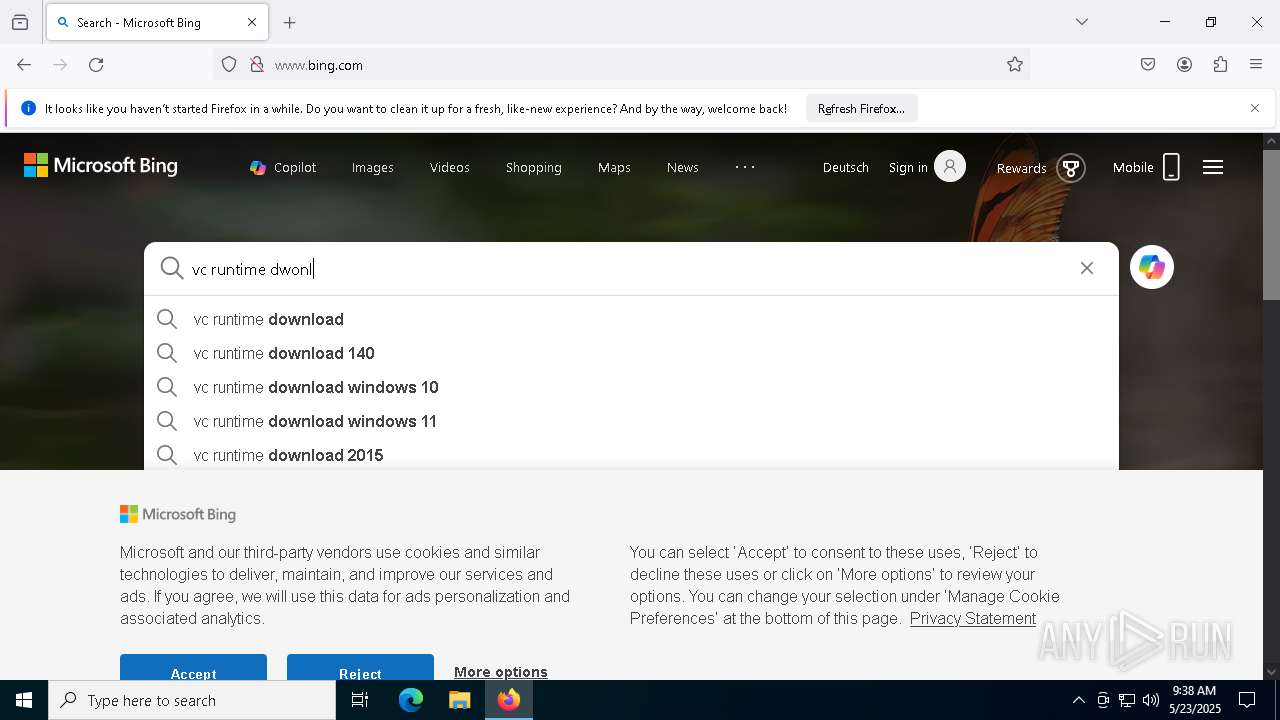Open a new tab with plus button
Image resolution: width=1280 pixels, height=720 pixels.
click(290, 22)
